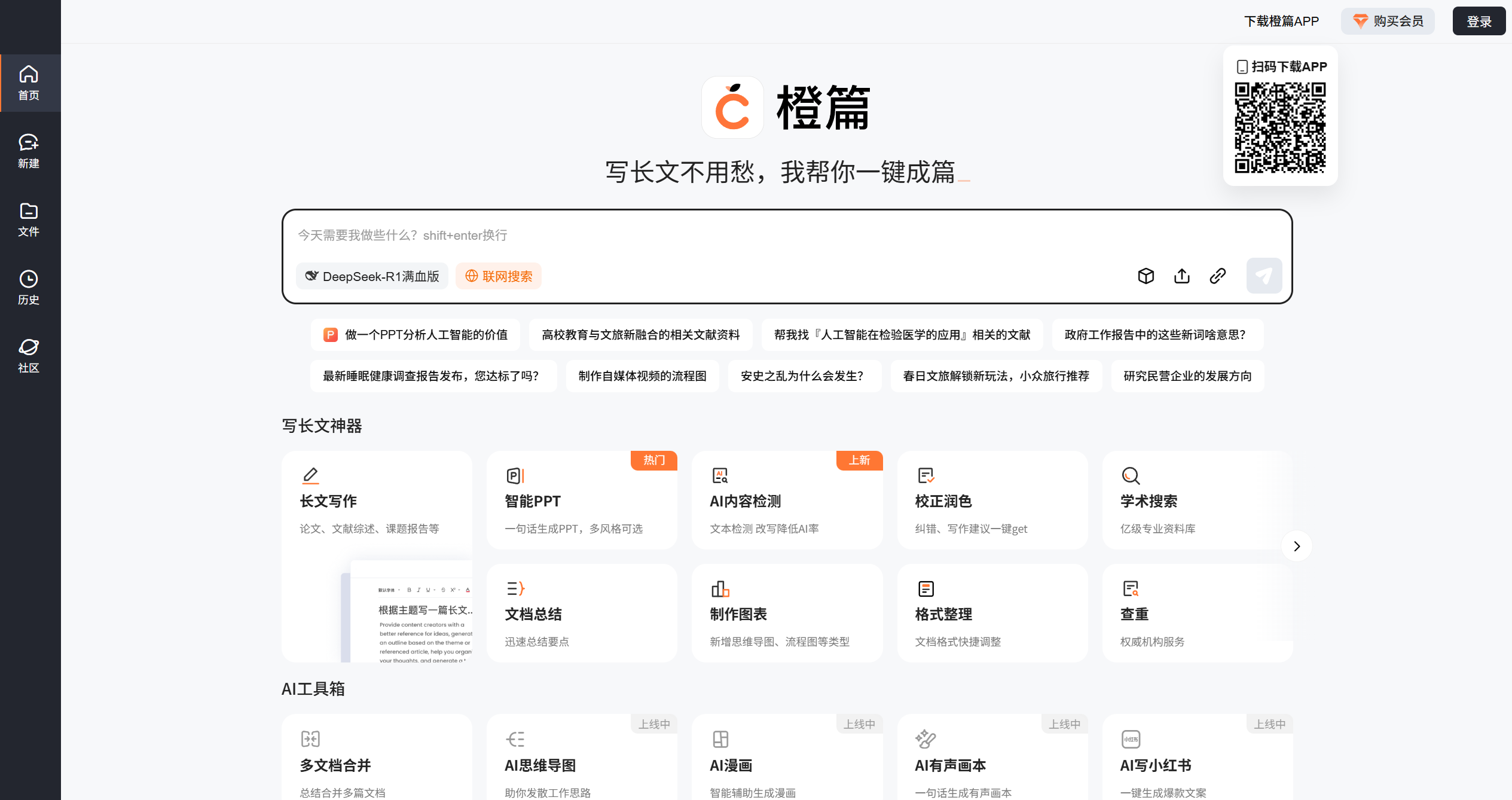Select the DeepSeek-R1满血版 model chip
This screenshot has height=800, width=1512.
[372, 276]
